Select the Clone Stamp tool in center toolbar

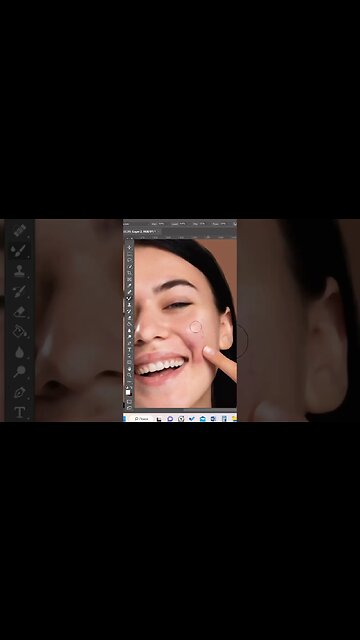tap(129, 304)
